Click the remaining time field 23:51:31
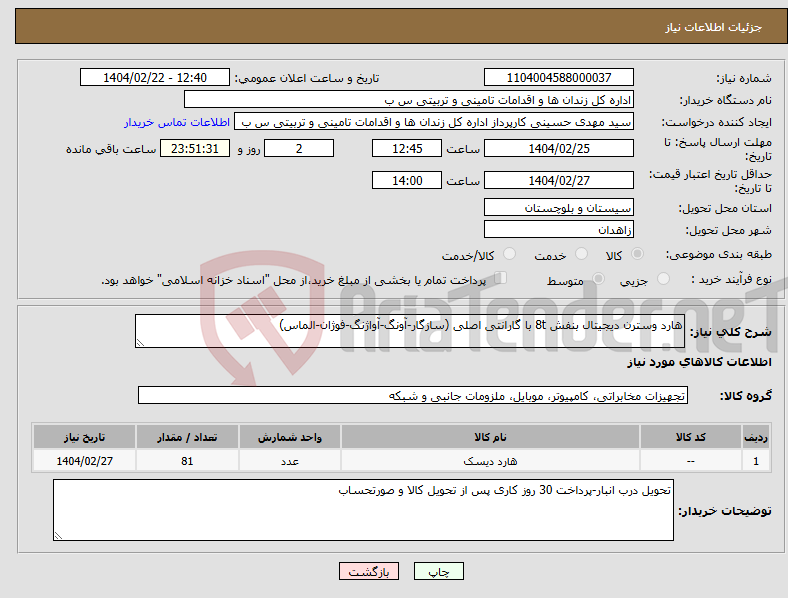The width and height of the screenshot is (788, 598). (195, 148)
